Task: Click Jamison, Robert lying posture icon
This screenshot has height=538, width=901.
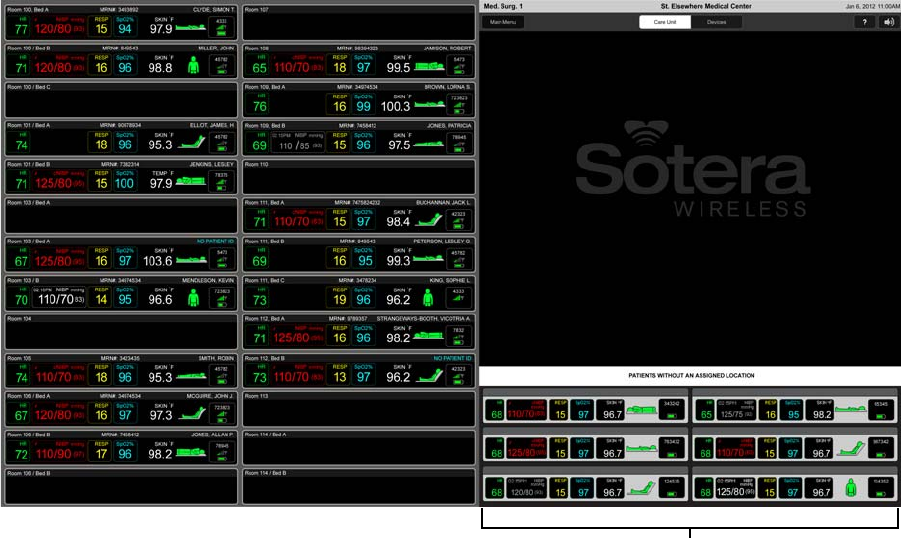Action: [429, 66]
